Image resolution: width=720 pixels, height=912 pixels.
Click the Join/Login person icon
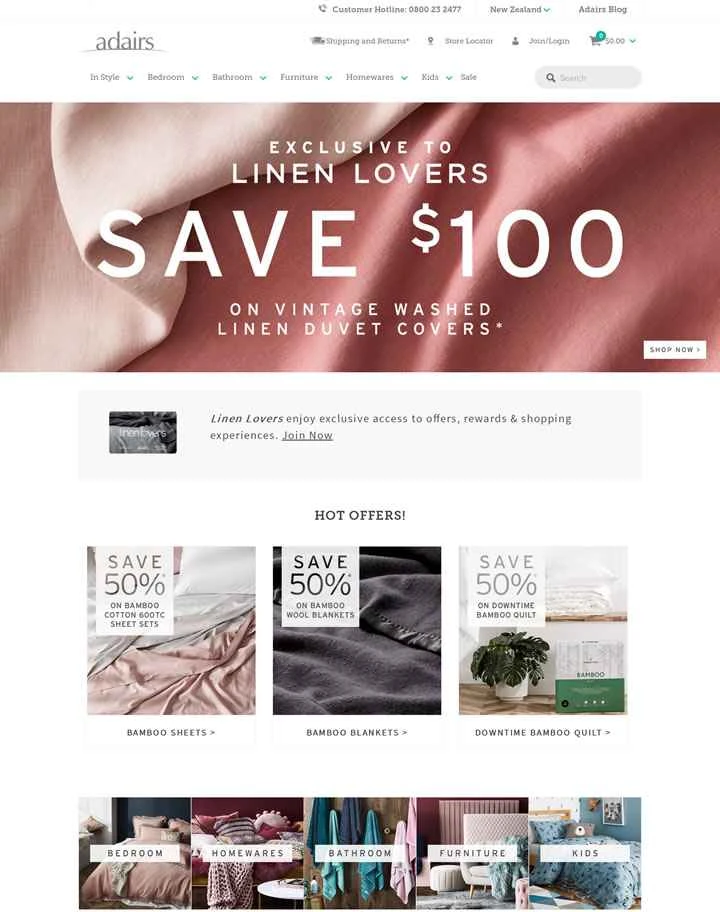click(515, 41)
